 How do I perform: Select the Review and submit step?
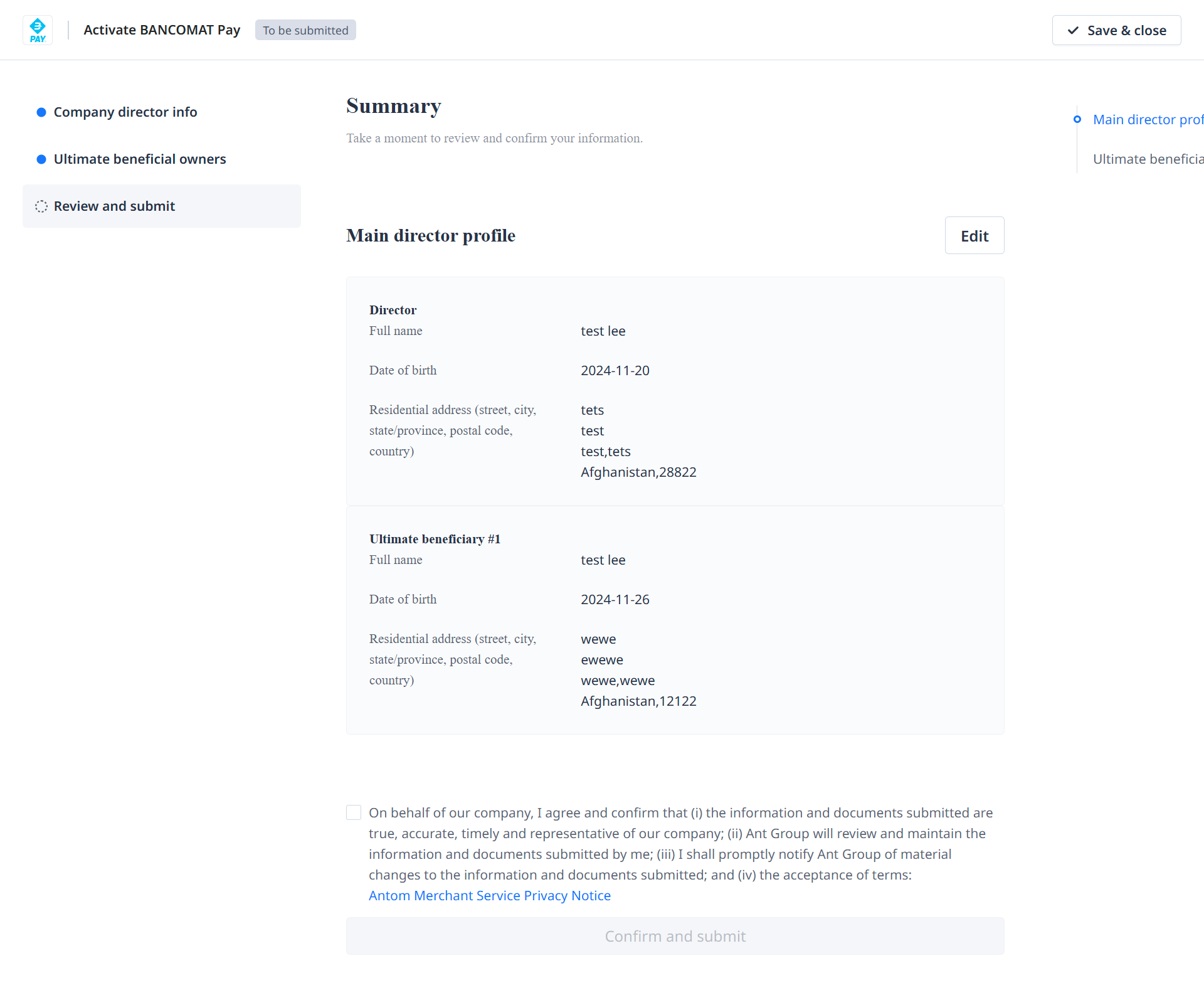click(x=114, y=206)
